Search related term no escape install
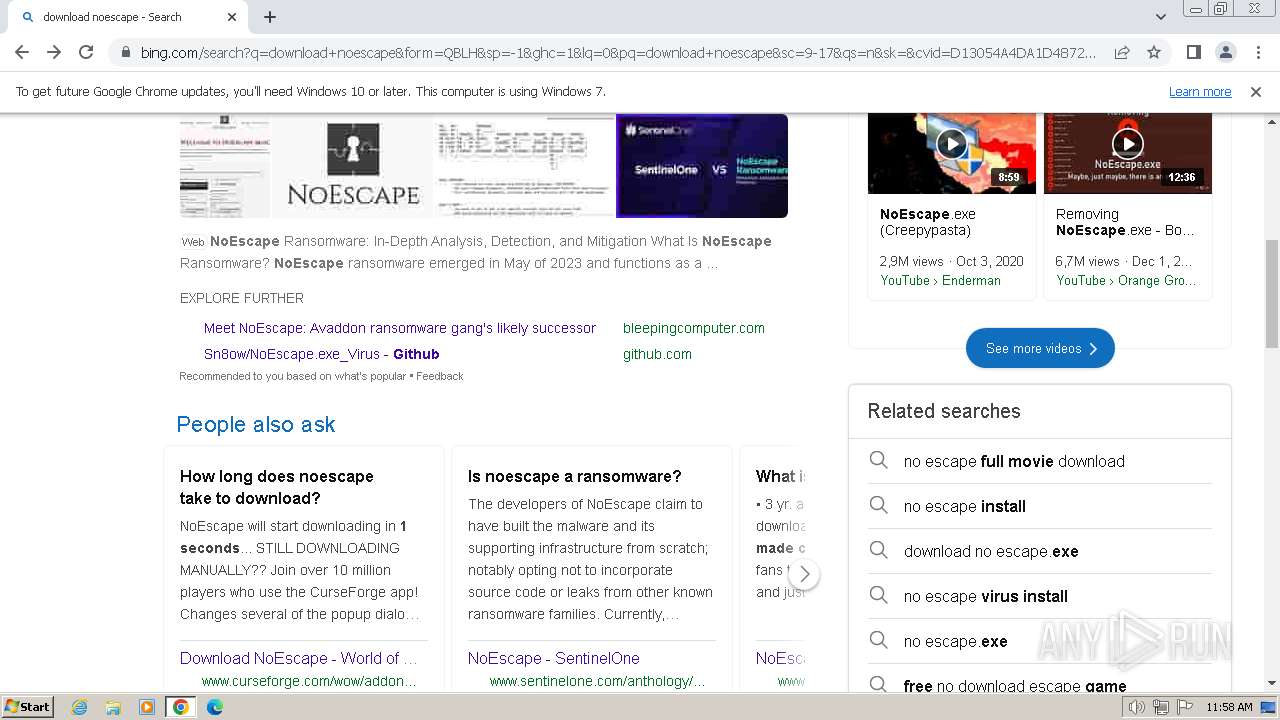This screenshot has height=720, width=1280. tap(965, 506)
